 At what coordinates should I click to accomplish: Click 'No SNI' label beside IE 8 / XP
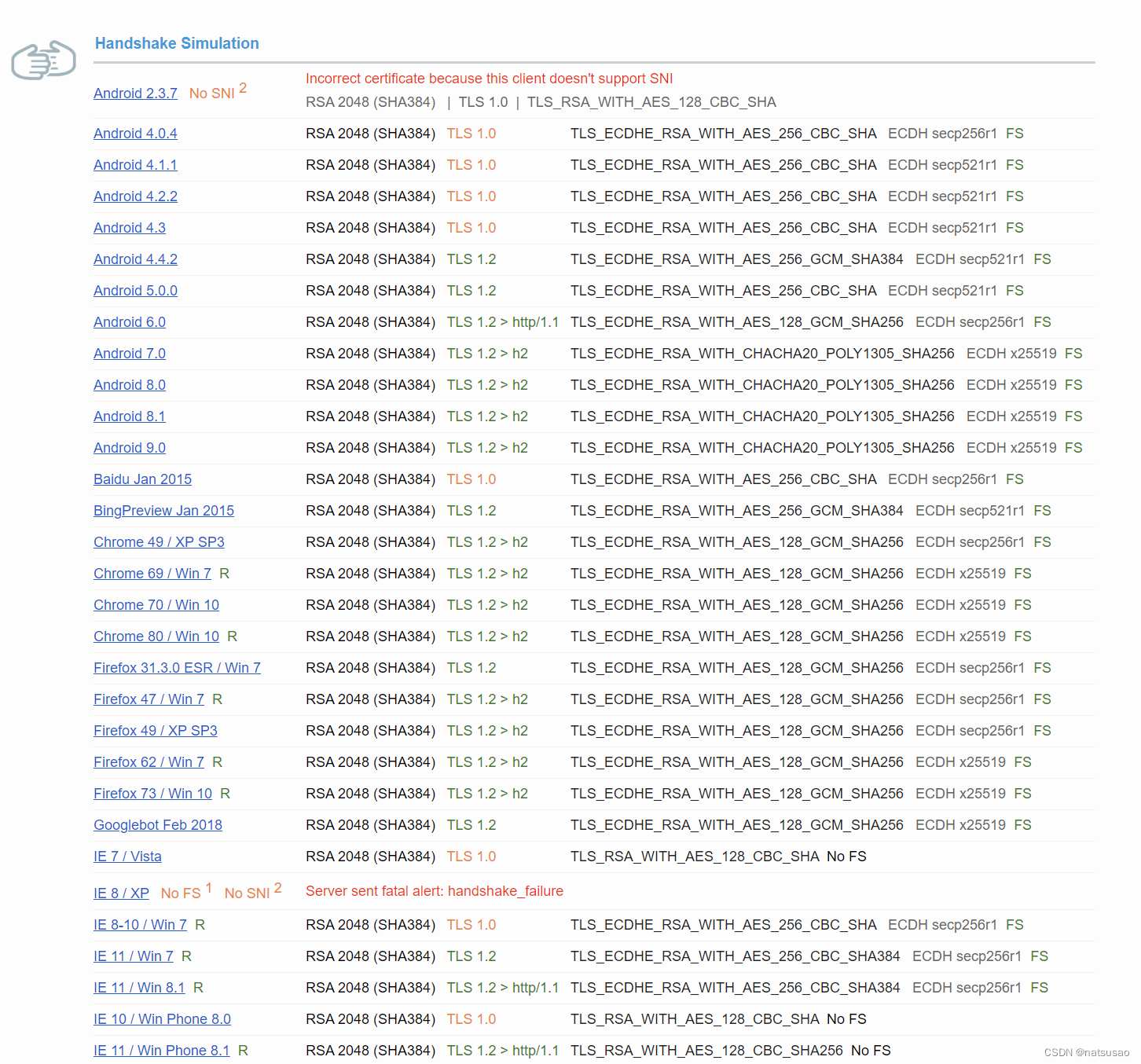247,893
